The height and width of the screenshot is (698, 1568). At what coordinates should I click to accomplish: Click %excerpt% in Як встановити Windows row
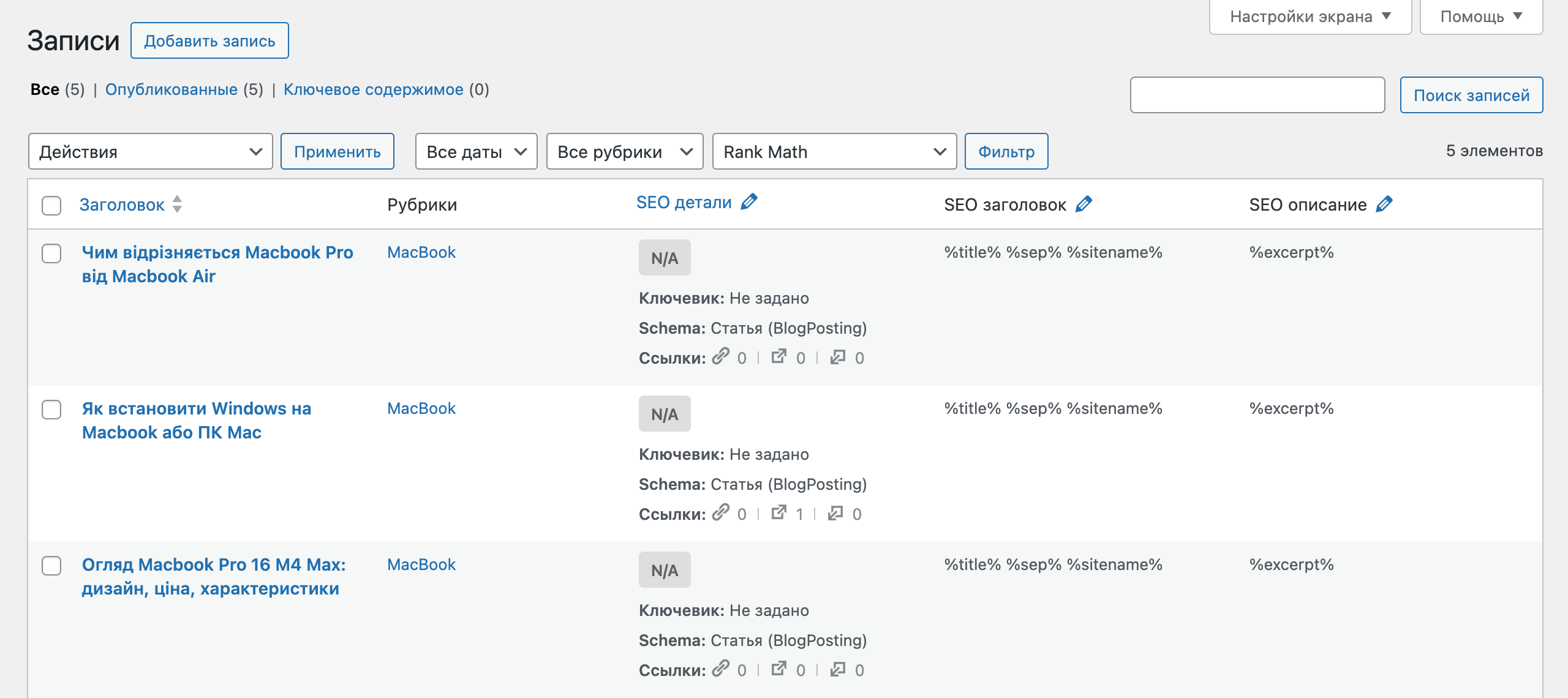1291,408
